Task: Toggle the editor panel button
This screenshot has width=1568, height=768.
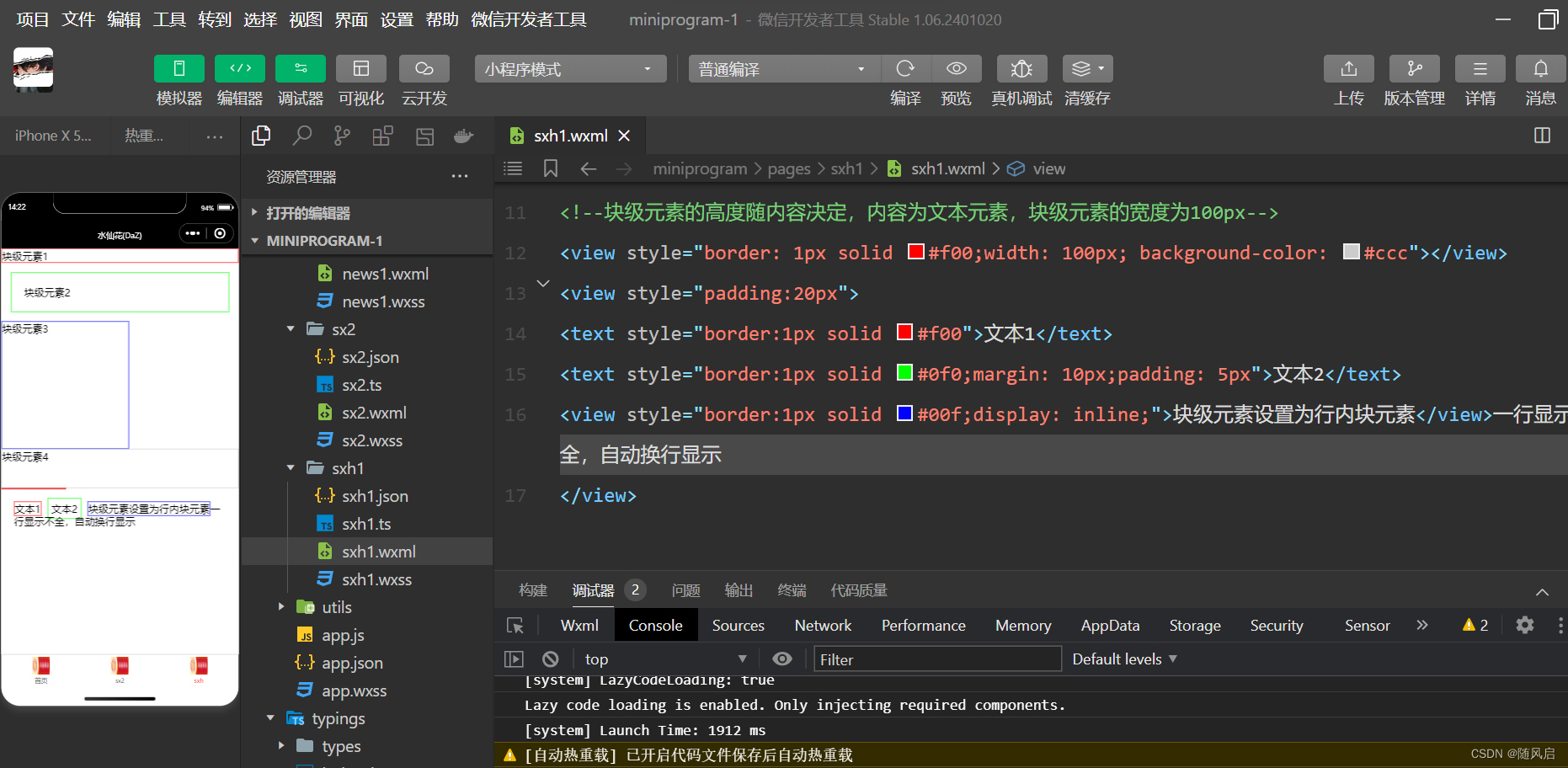Action: (x=240, y=68)
